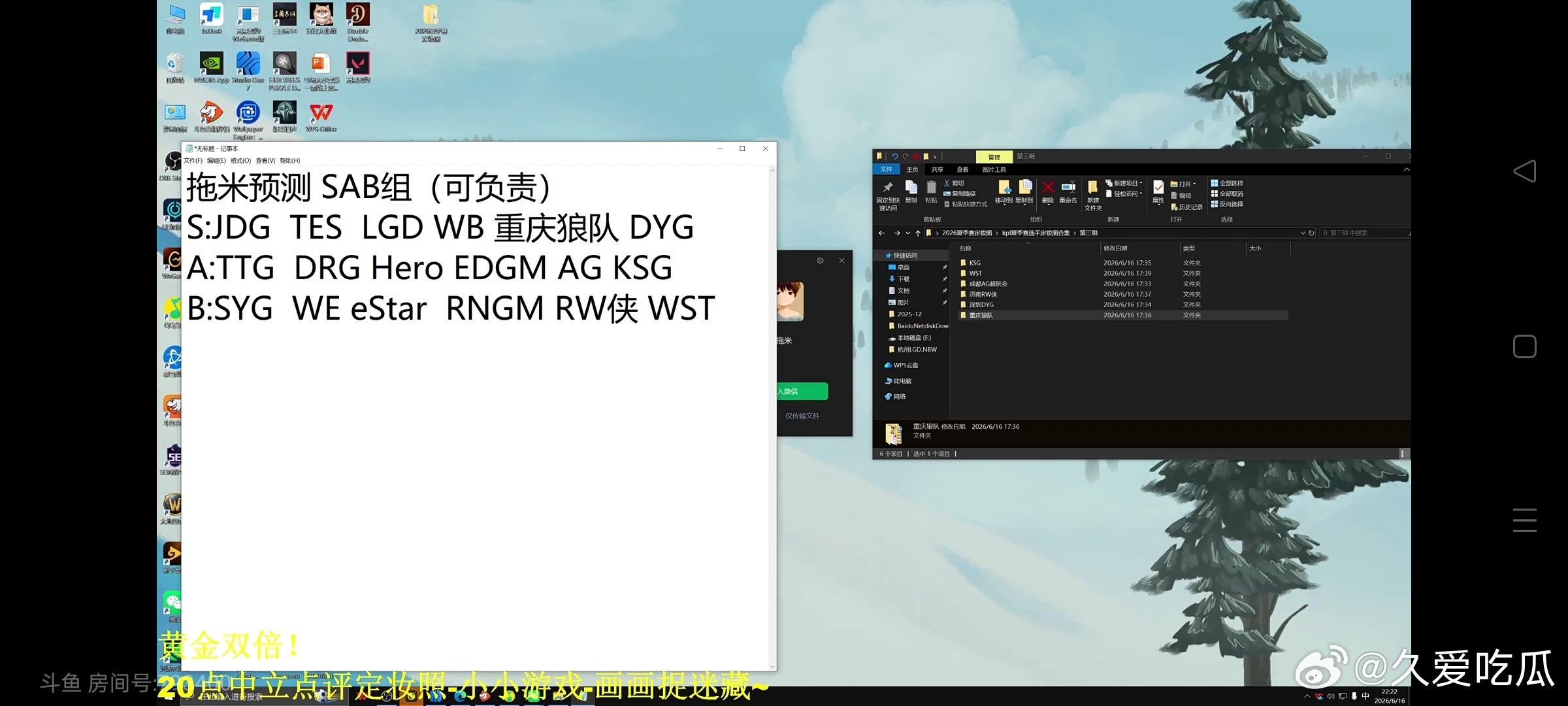
Task: Launch Studio One 7 from the desktop
Action: (248, 71)
